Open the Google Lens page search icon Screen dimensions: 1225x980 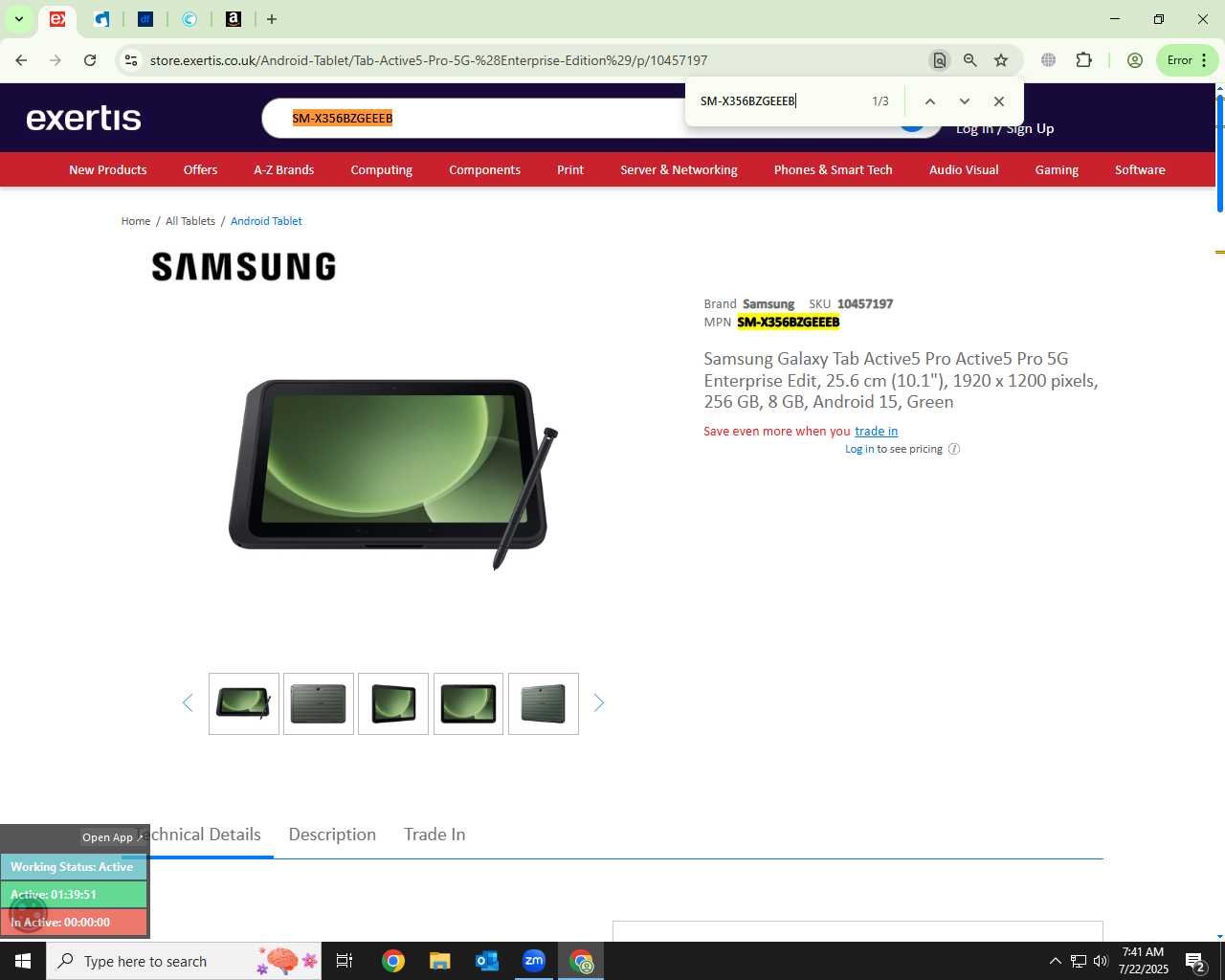(x=939, y=60)
